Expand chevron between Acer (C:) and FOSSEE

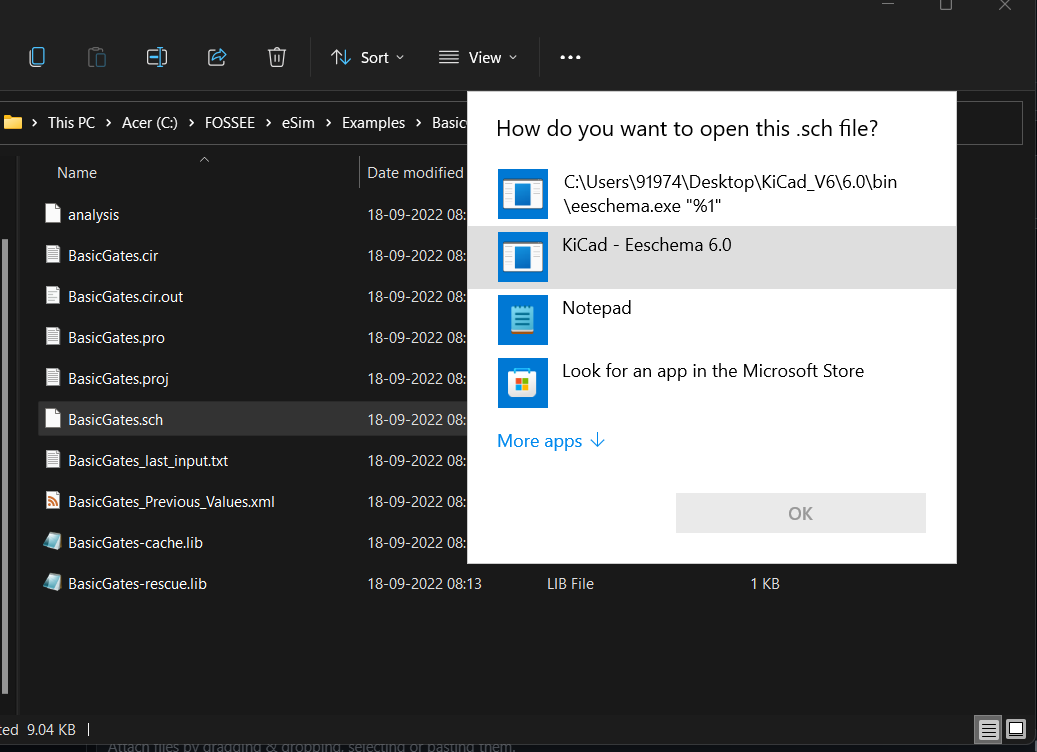coord(191,122)
